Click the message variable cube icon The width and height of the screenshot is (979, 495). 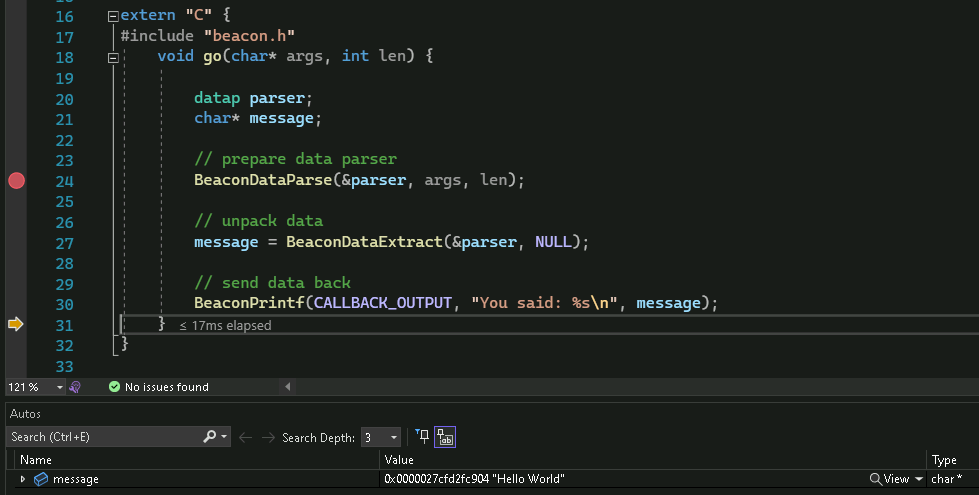[x=41, y=479]
